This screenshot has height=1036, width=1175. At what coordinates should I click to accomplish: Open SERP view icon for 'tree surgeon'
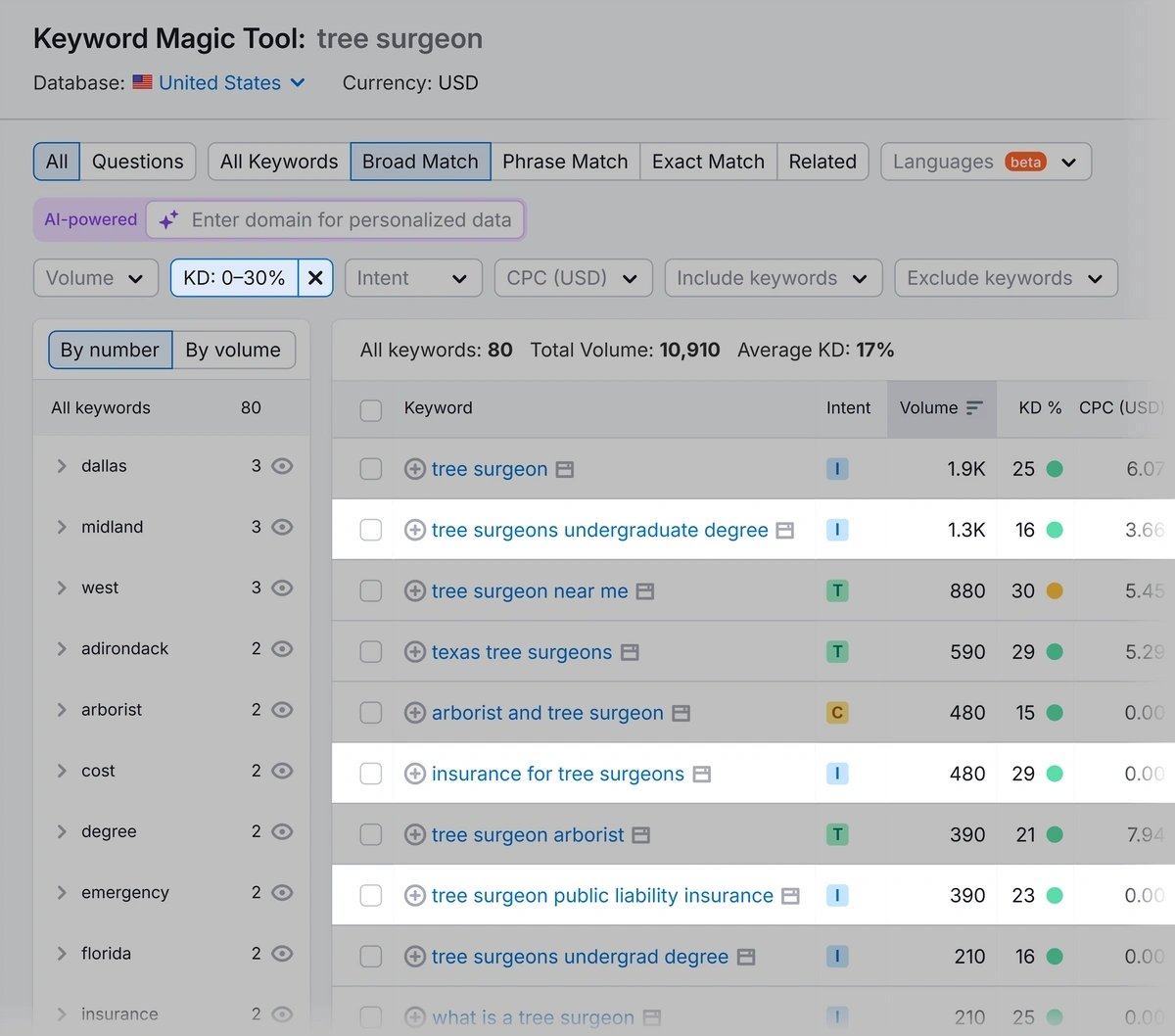(x=565, y=469)
